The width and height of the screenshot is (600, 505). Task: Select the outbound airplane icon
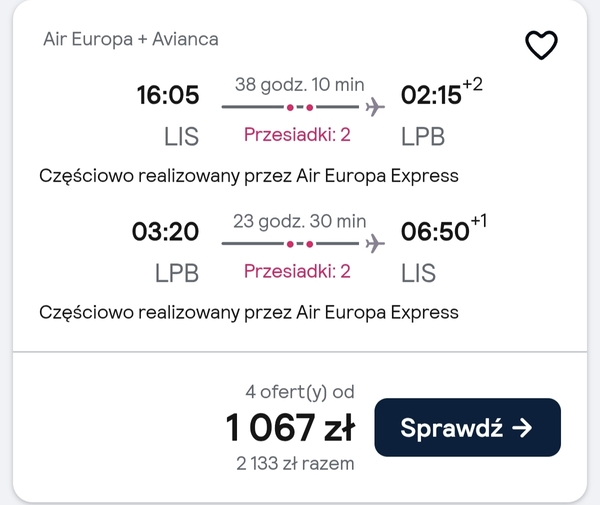pos(375,107)
